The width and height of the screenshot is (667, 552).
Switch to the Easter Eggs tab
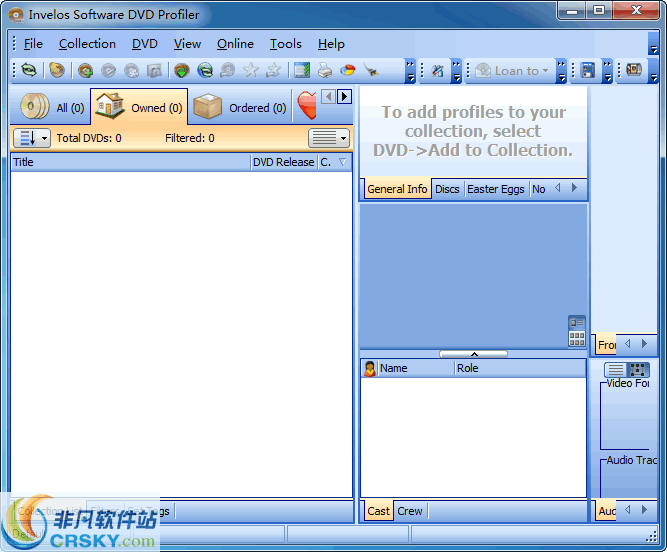(x=496, y=189)
